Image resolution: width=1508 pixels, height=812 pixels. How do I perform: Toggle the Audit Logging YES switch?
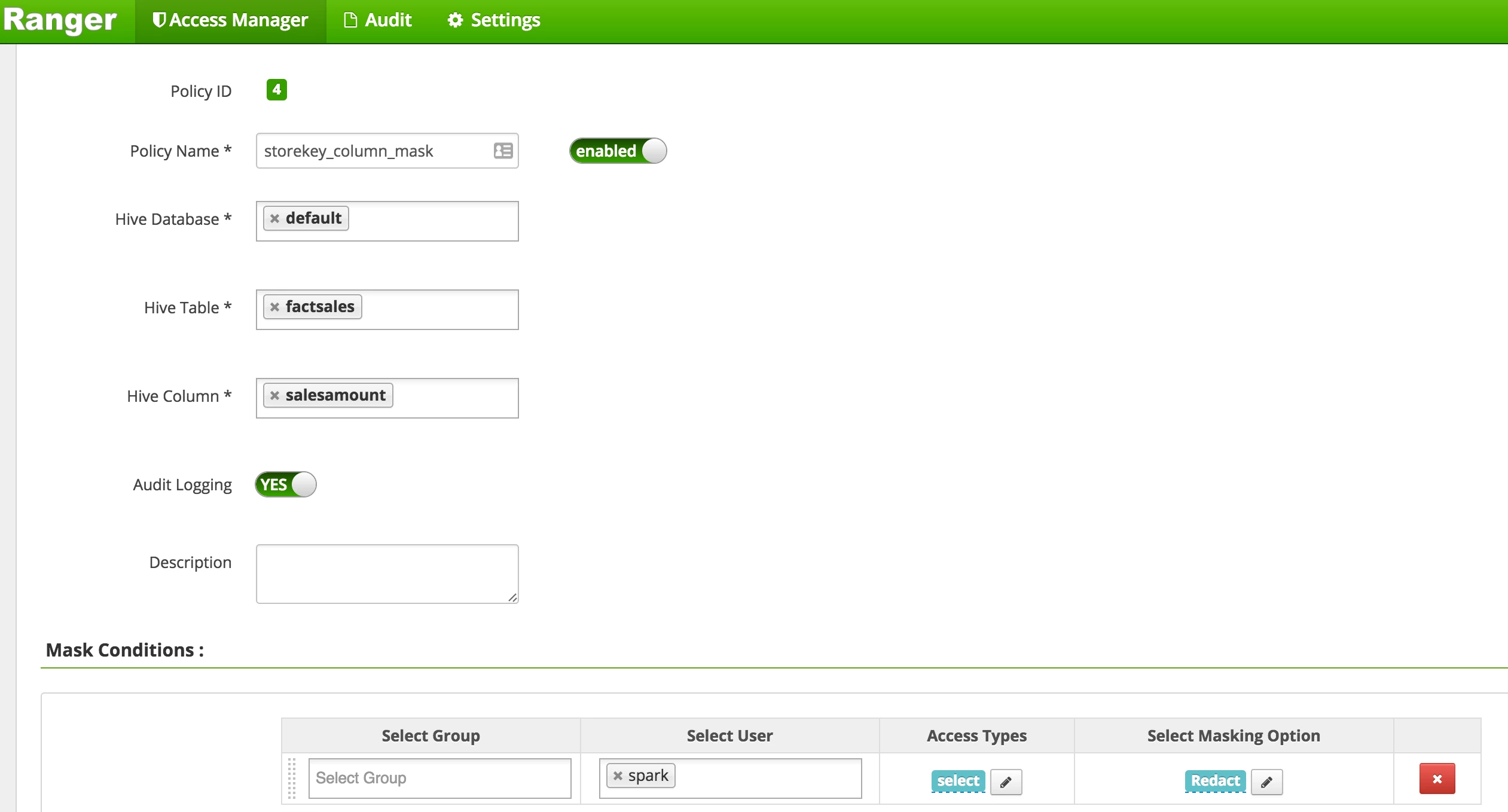click(x=285, y=484)
